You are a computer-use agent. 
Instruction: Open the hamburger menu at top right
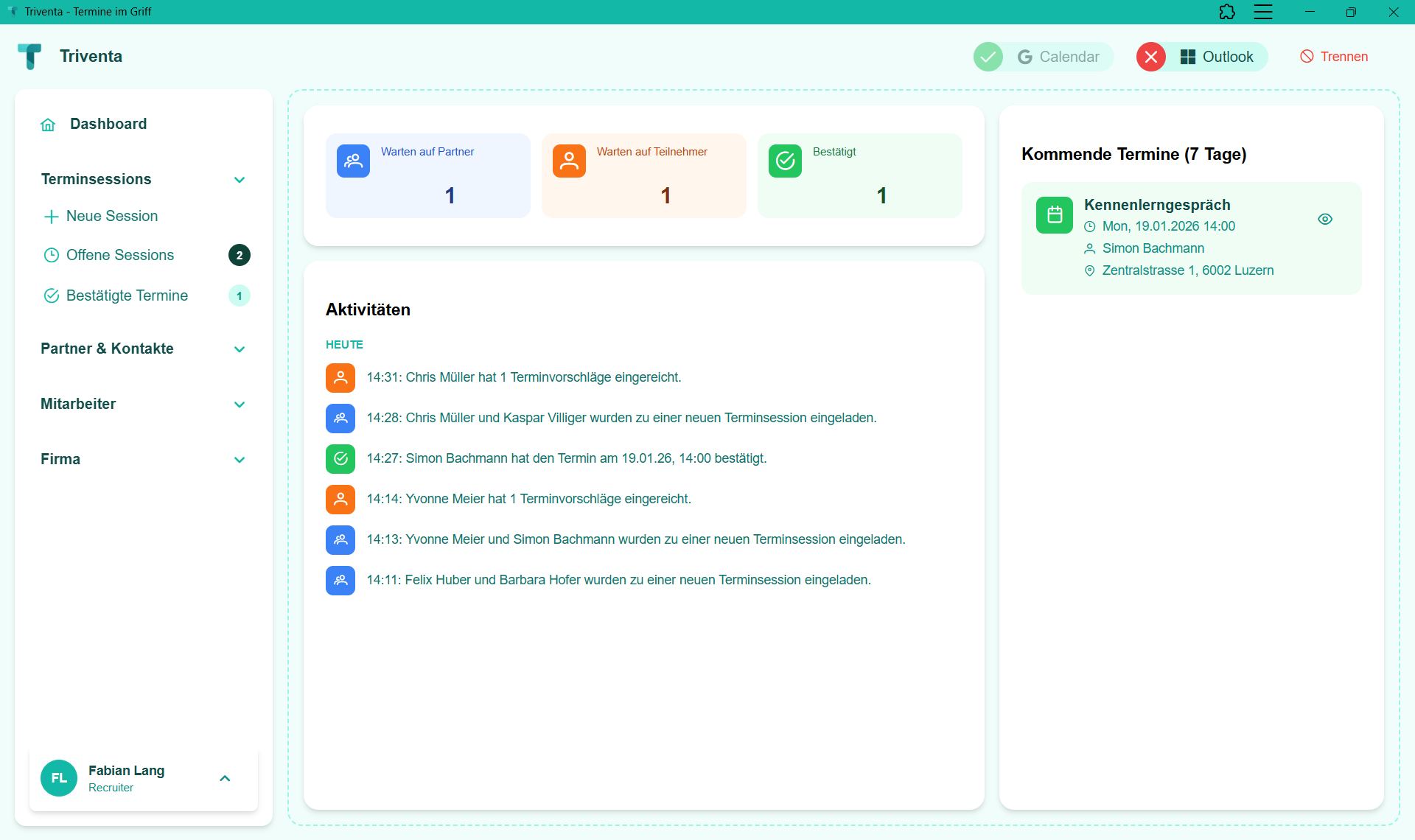tap(1263, 12)
